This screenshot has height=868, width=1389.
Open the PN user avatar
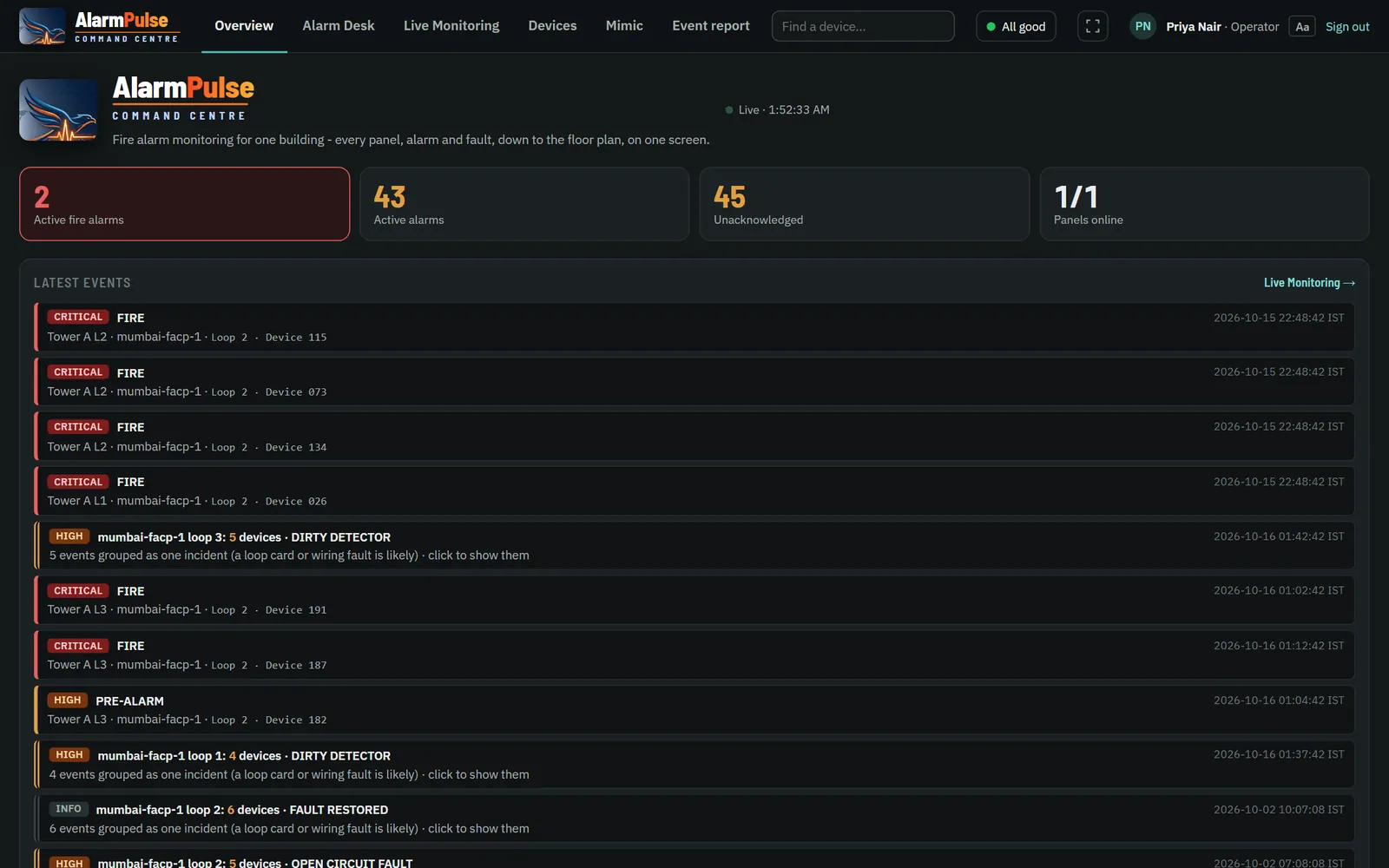pyautogui.click(x=1142, y=26)
